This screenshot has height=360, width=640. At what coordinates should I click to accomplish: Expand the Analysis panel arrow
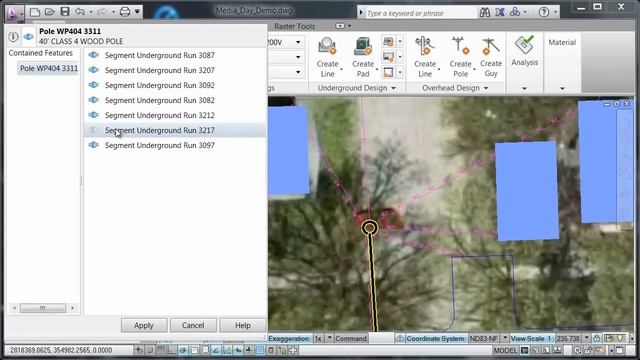pyautogui.click(x=524, y=88)
